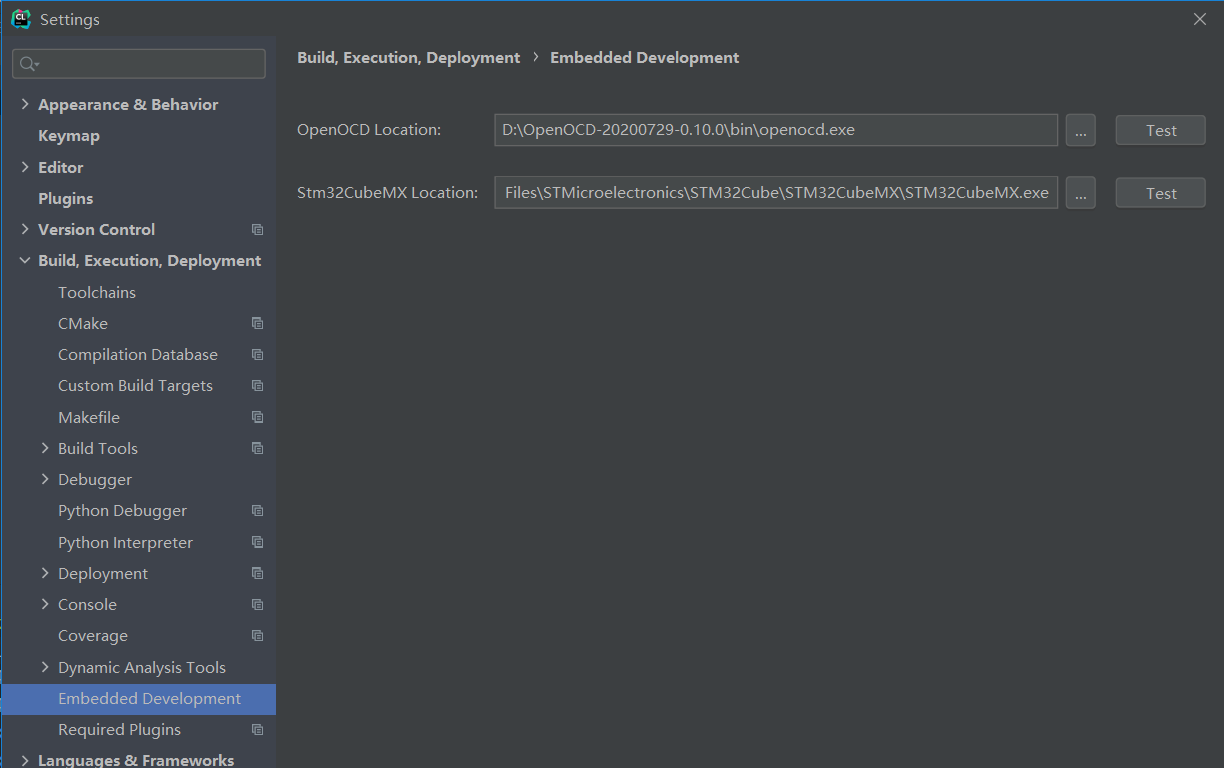Click the project marker icon beside Coverage
Viewport: 1224px width, 768px height.
click(257, 635)
